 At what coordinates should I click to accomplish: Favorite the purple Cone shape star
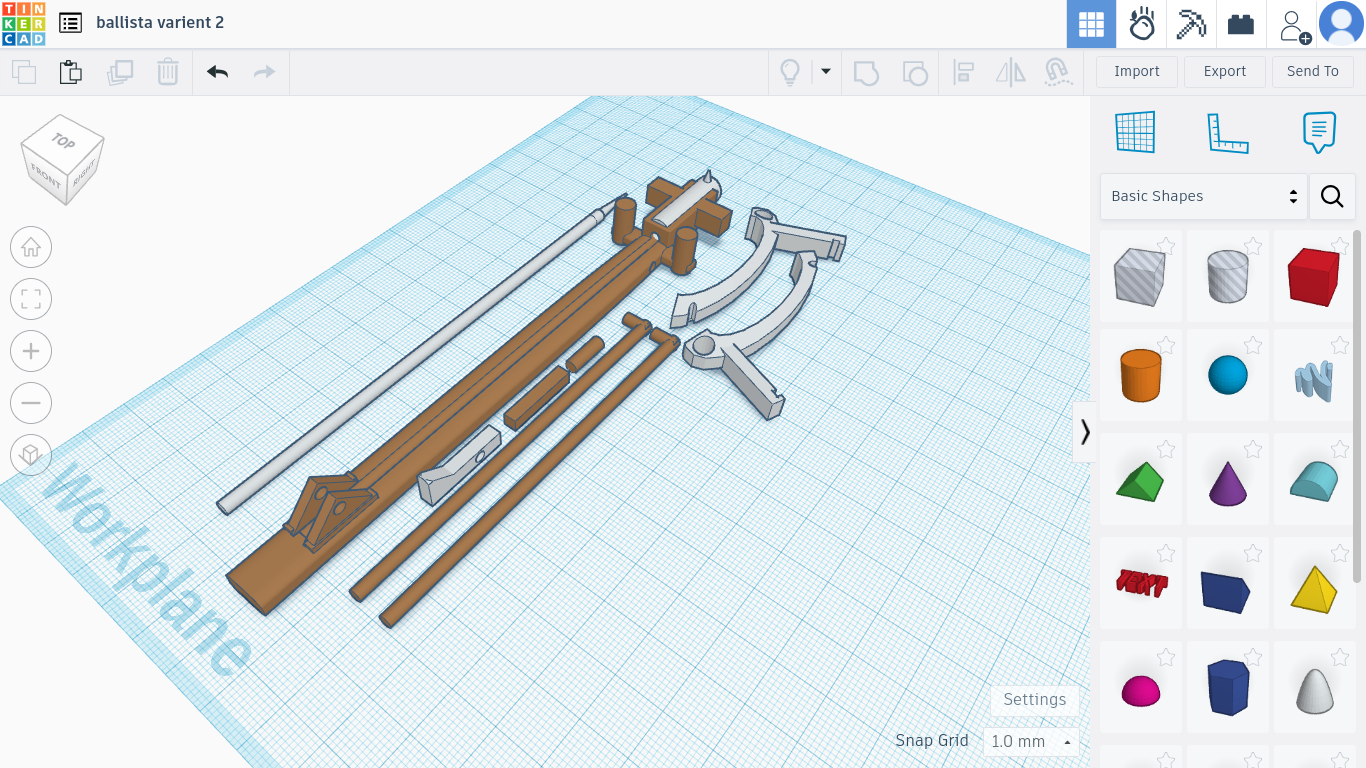pyautogui.click(x=1252, y=449)
